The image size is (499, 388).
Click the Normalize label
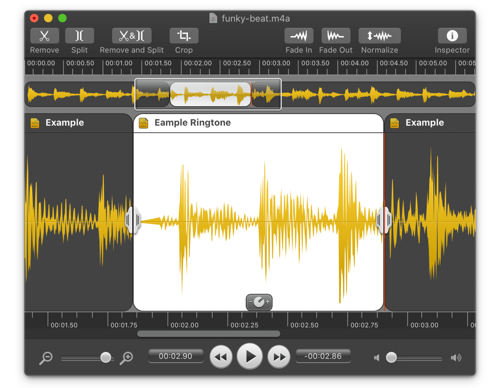pyautogui.click(x=379, y=50)
